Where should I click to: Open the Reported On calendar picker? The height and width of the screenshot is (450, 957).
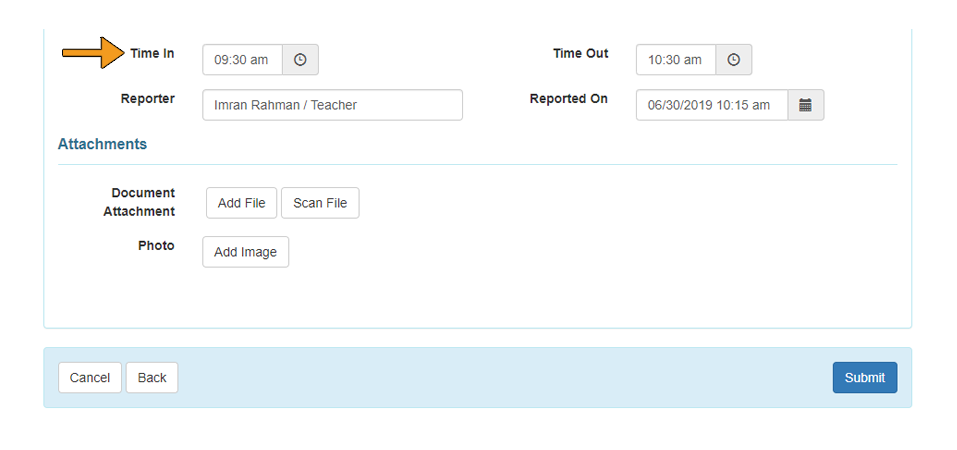click(x=806, y=105)
